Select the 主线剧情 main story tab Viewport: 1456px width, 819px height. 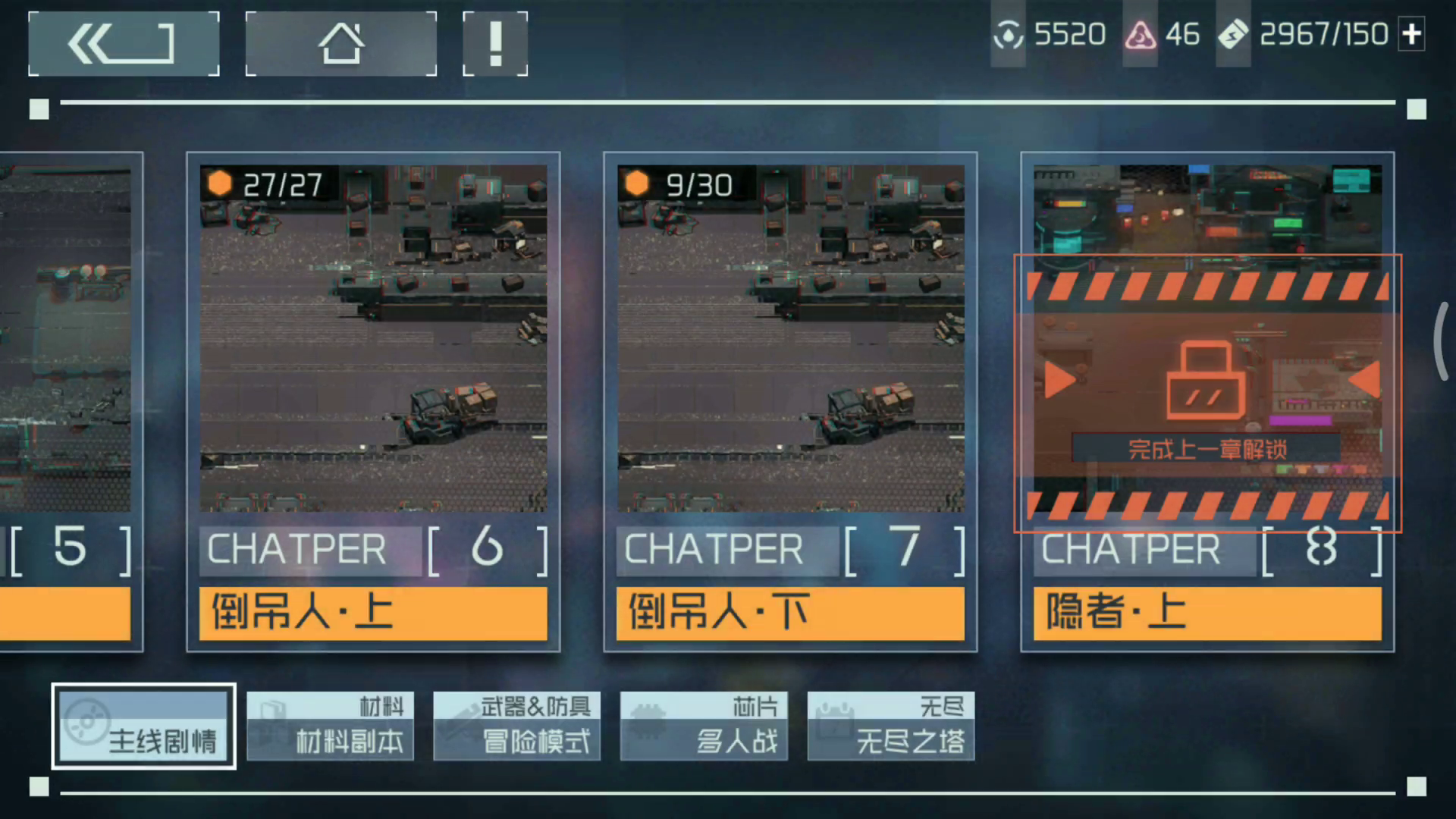click(x=143, y=726)
